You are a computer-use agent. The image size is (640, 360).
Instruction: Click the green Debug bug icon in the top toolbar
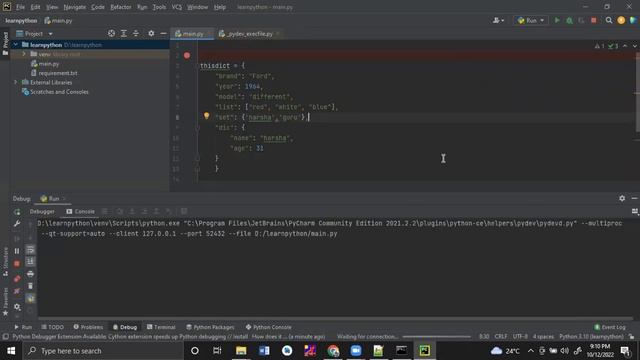point(569,20)
